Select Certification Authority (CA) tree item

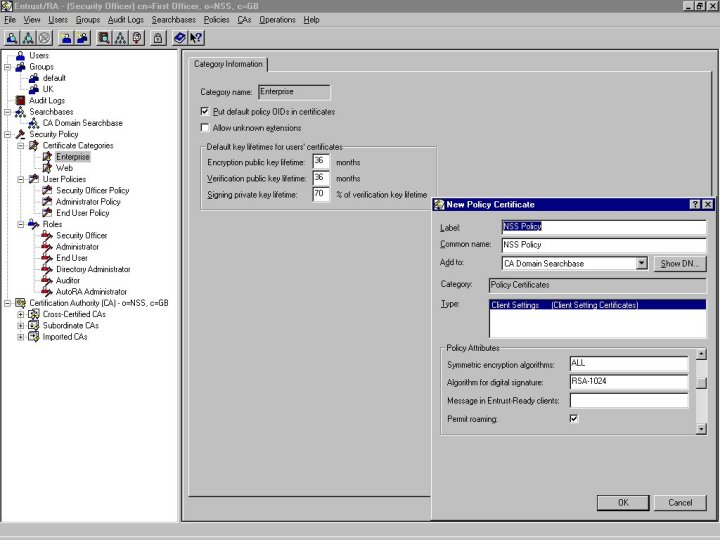tap(99, 303)
